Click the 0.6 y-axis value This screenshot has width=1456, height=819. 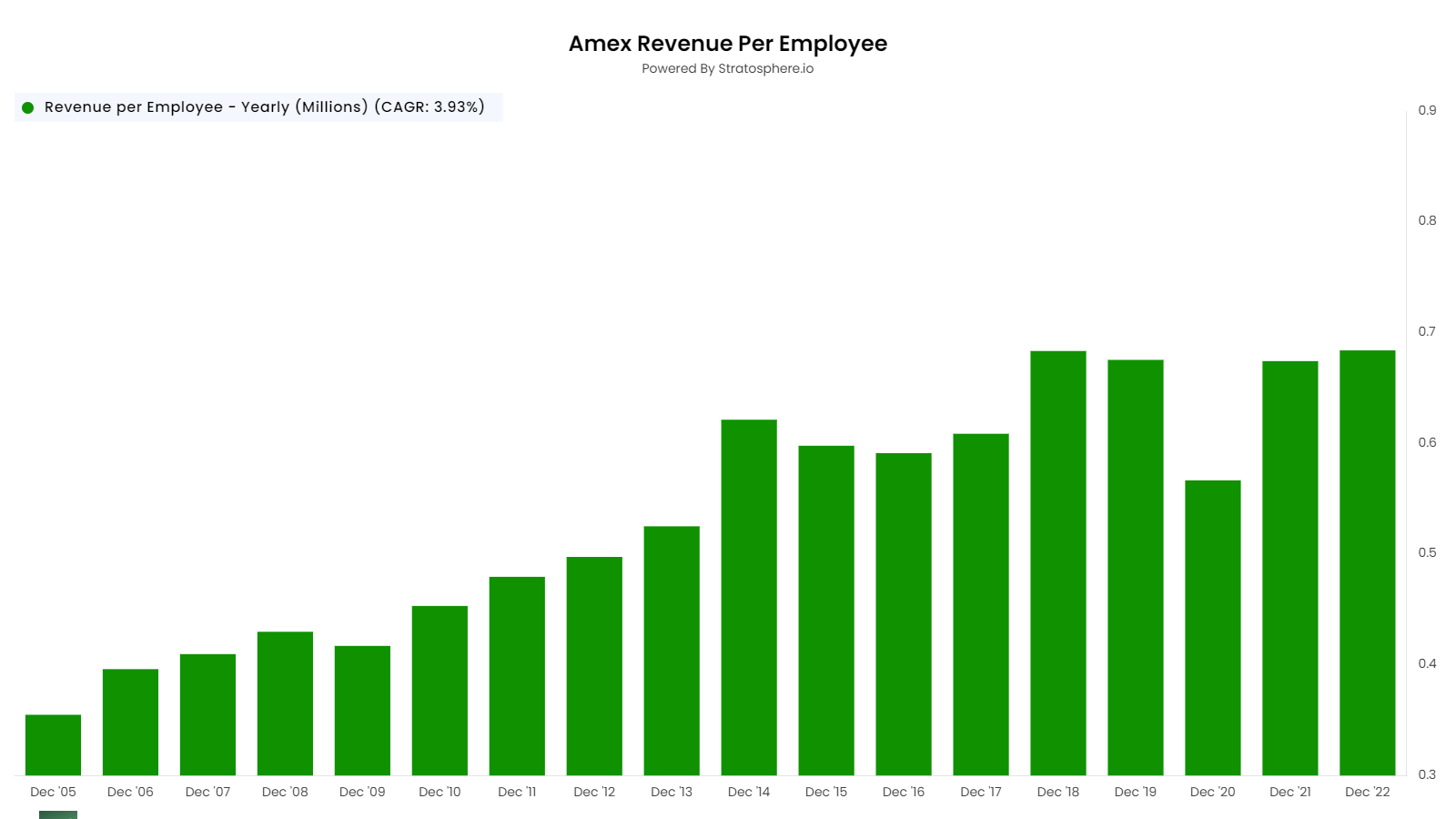1427,442
